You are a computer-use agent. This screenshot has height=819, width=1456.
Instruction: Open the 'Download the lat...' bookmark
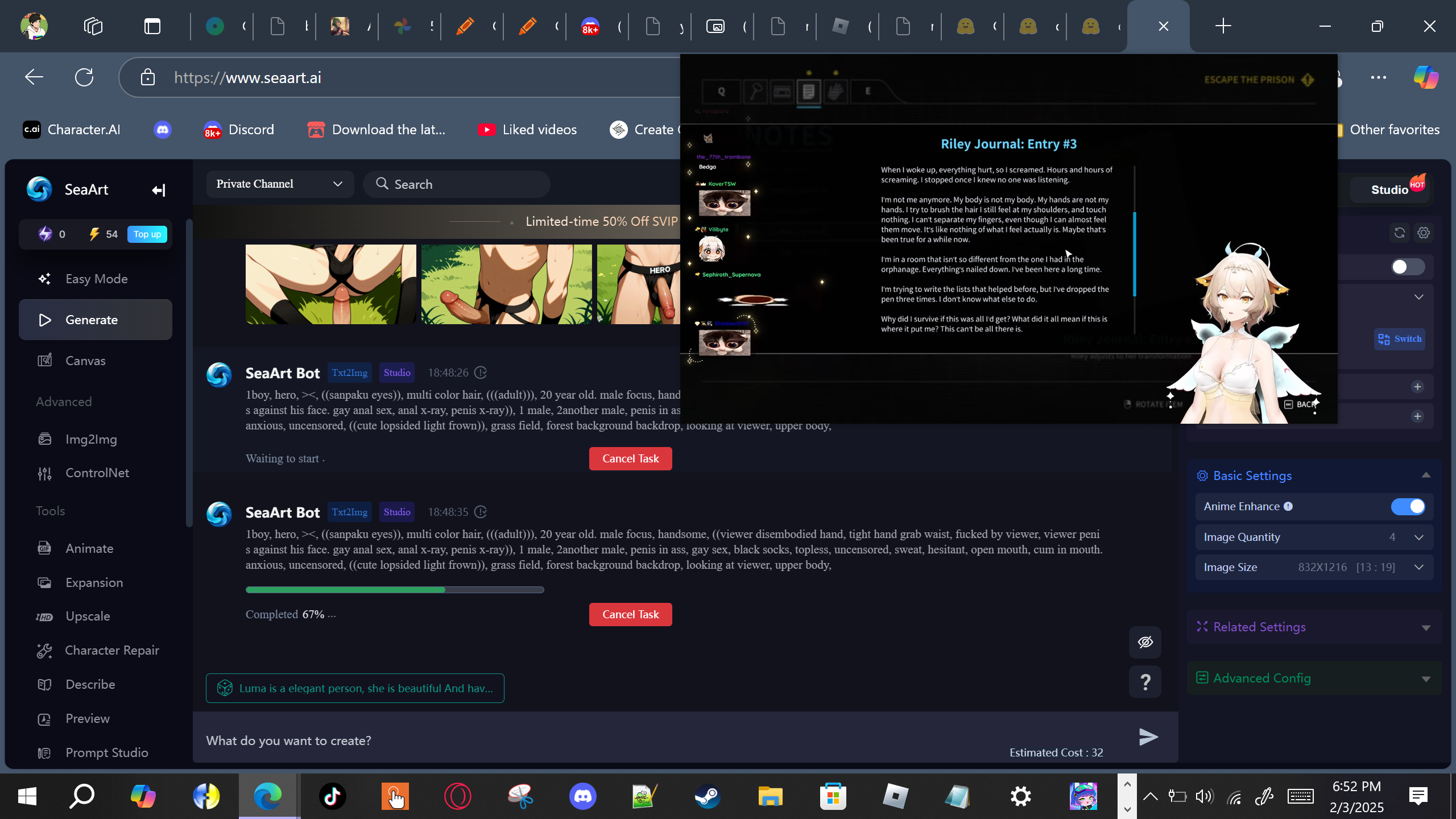point(377,130)
